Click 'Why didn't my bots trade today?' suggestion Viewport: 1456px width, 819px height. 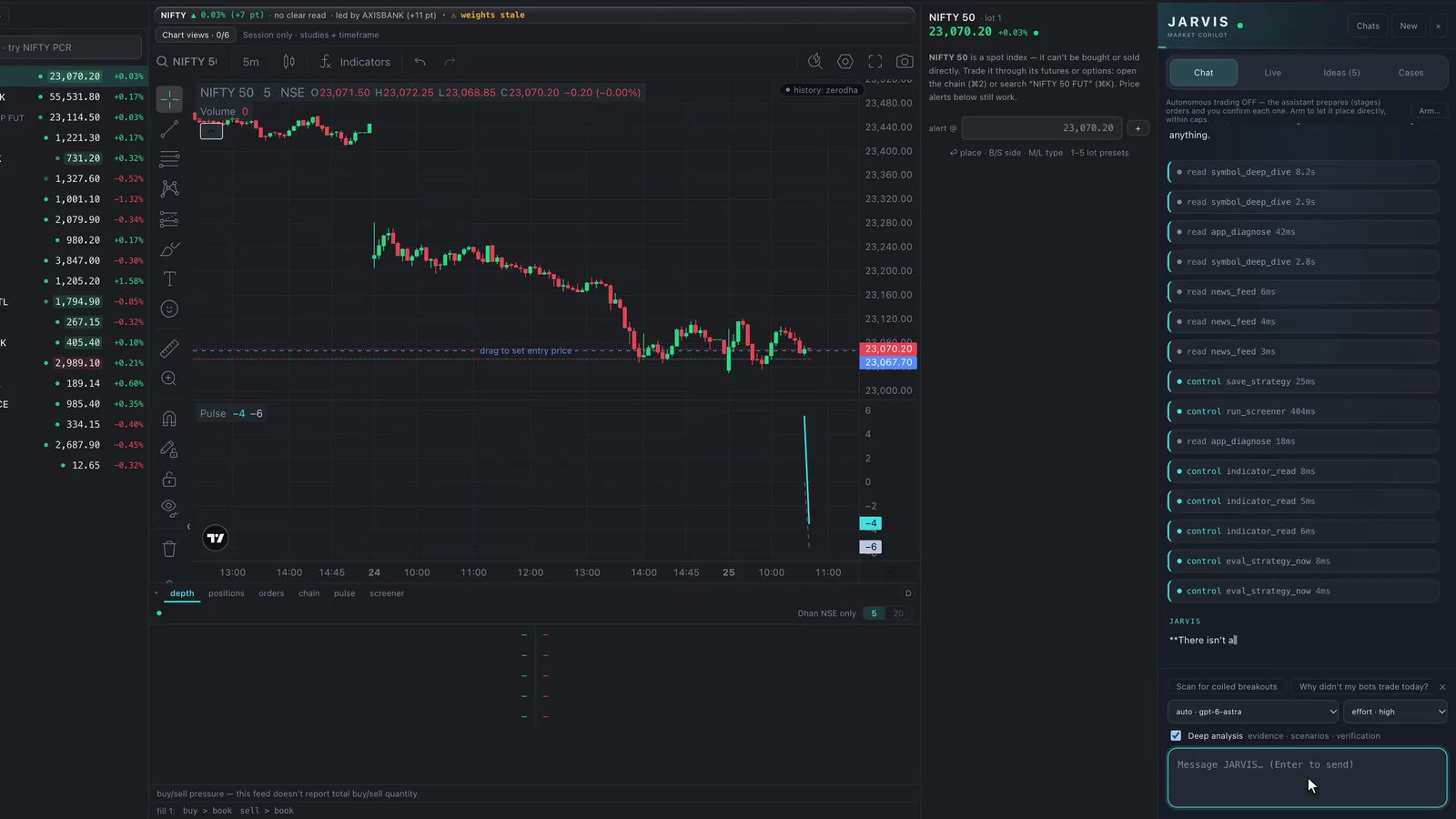click(x=1363, y=687)
